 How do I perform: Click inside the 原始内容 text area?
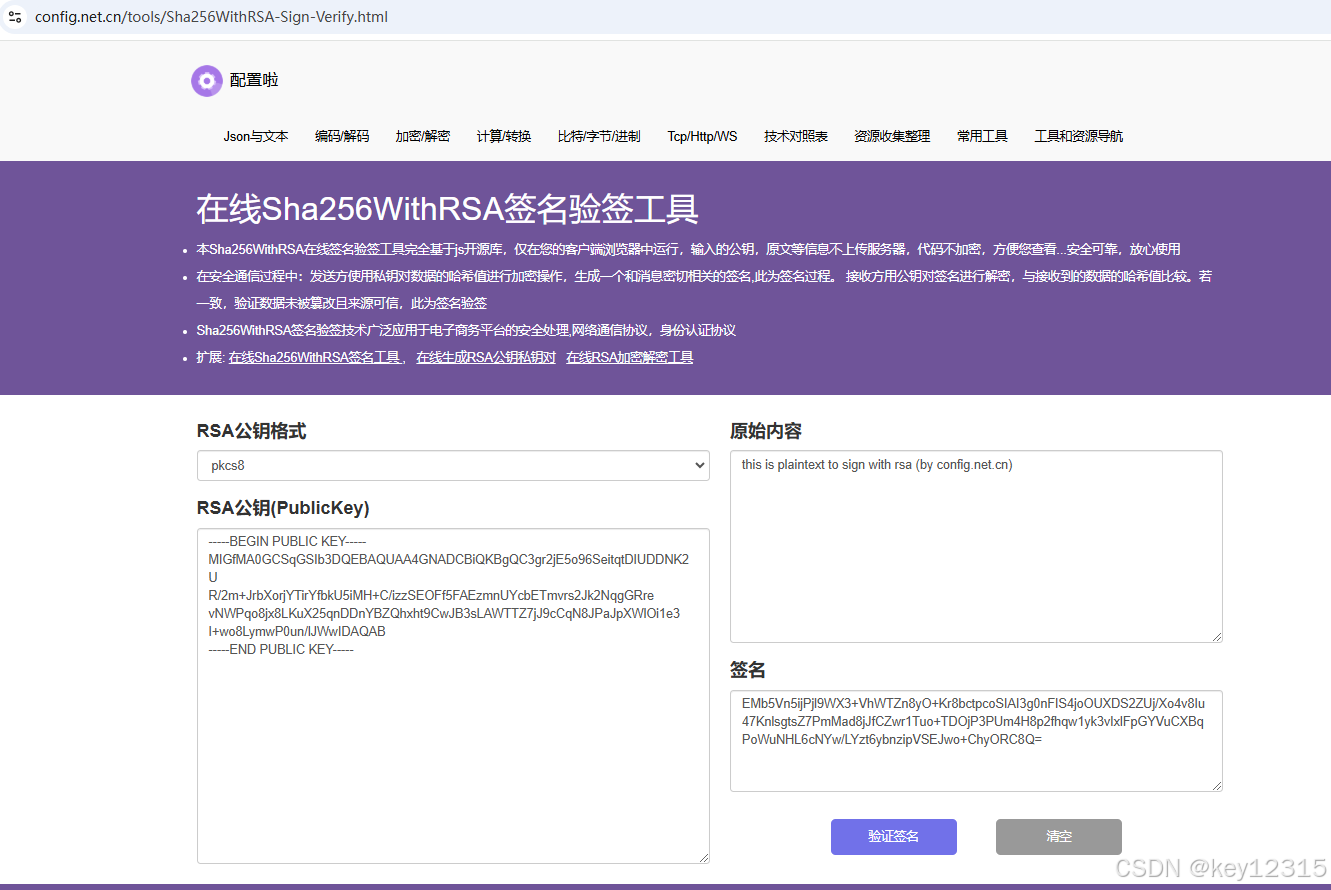[975, 545]
